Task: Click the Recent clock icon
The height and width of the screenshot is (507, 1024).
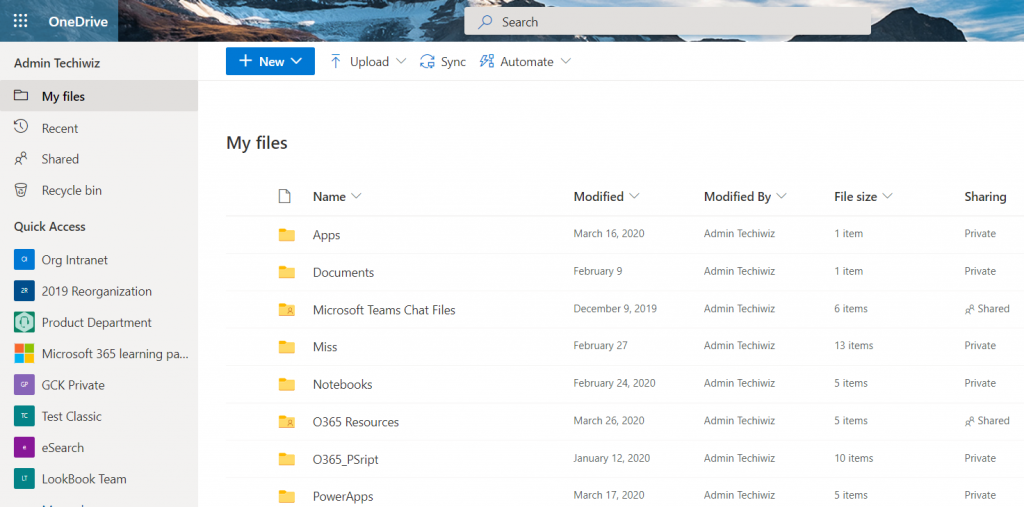Action: [21, 127]
